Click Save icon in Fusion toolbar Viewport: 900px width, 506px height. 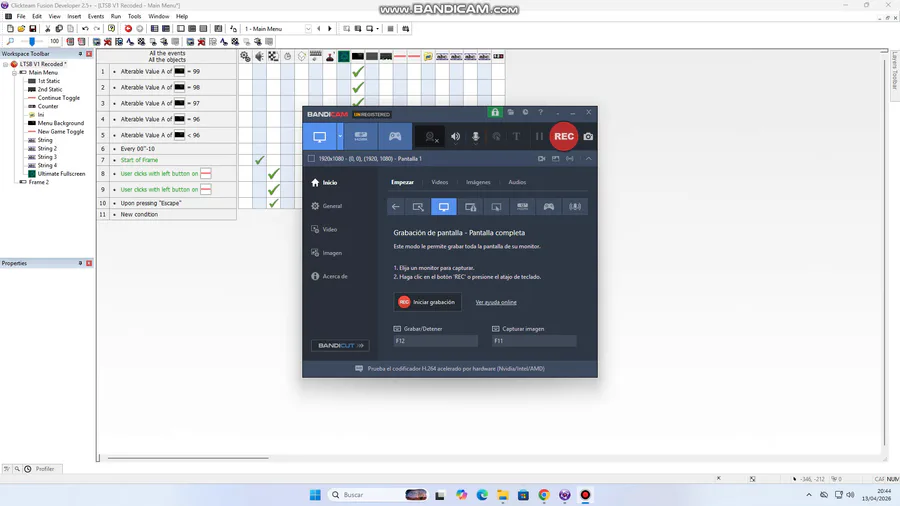33,29
